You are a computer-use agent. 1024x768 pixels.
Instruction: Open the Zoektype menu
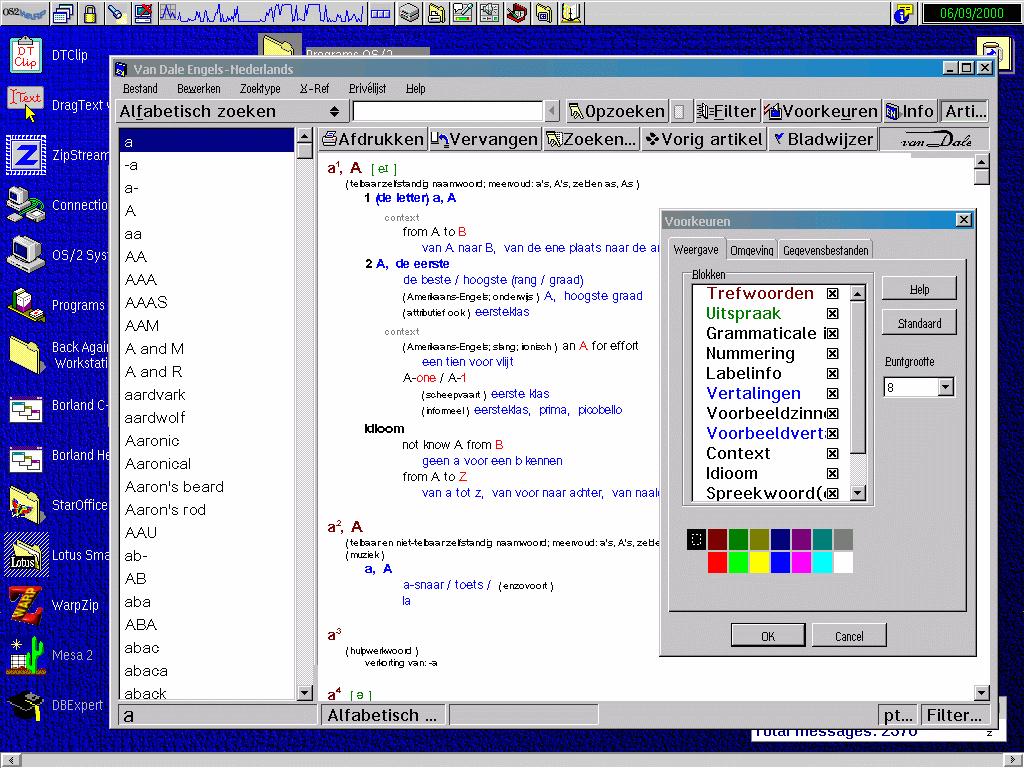point(260,89)
